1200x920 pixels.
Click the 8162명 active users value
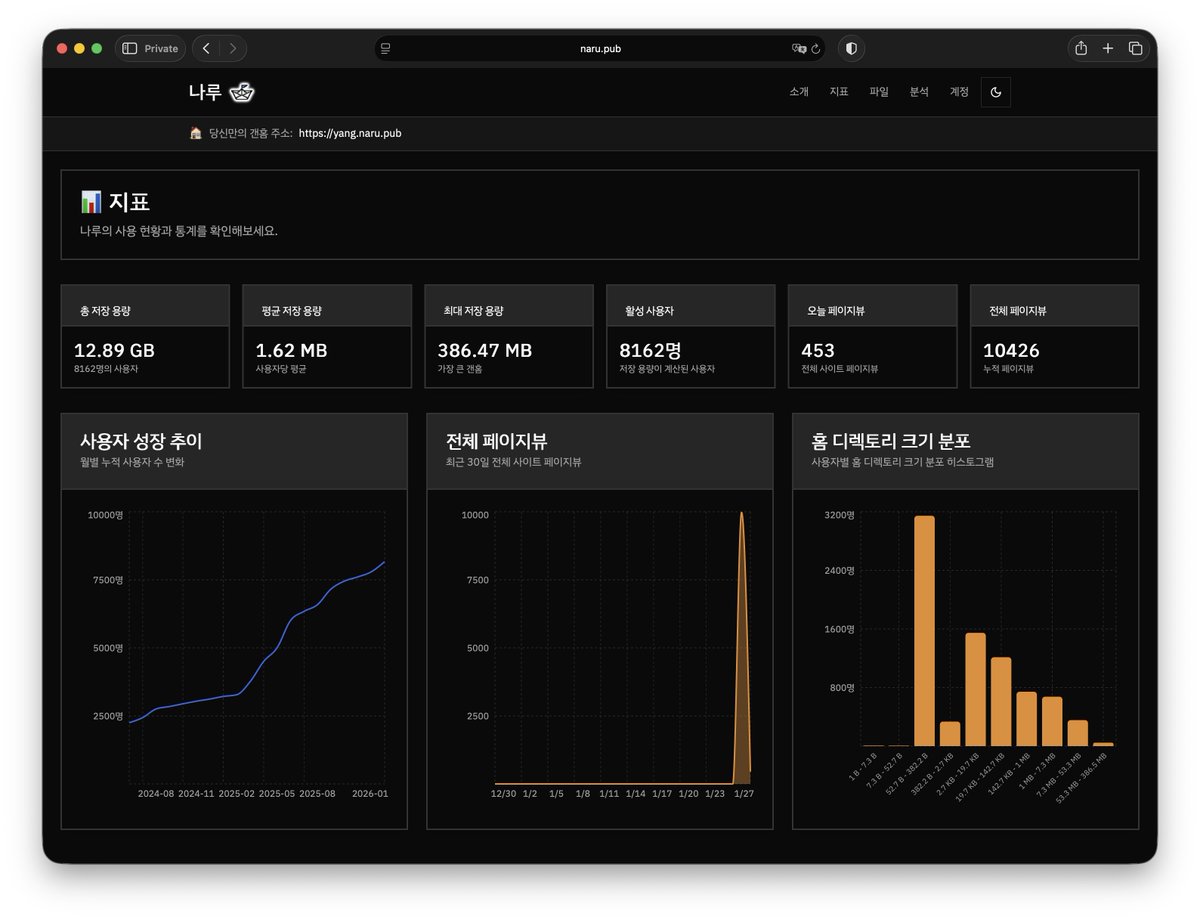pyautogui.click(x=650, y=350)
